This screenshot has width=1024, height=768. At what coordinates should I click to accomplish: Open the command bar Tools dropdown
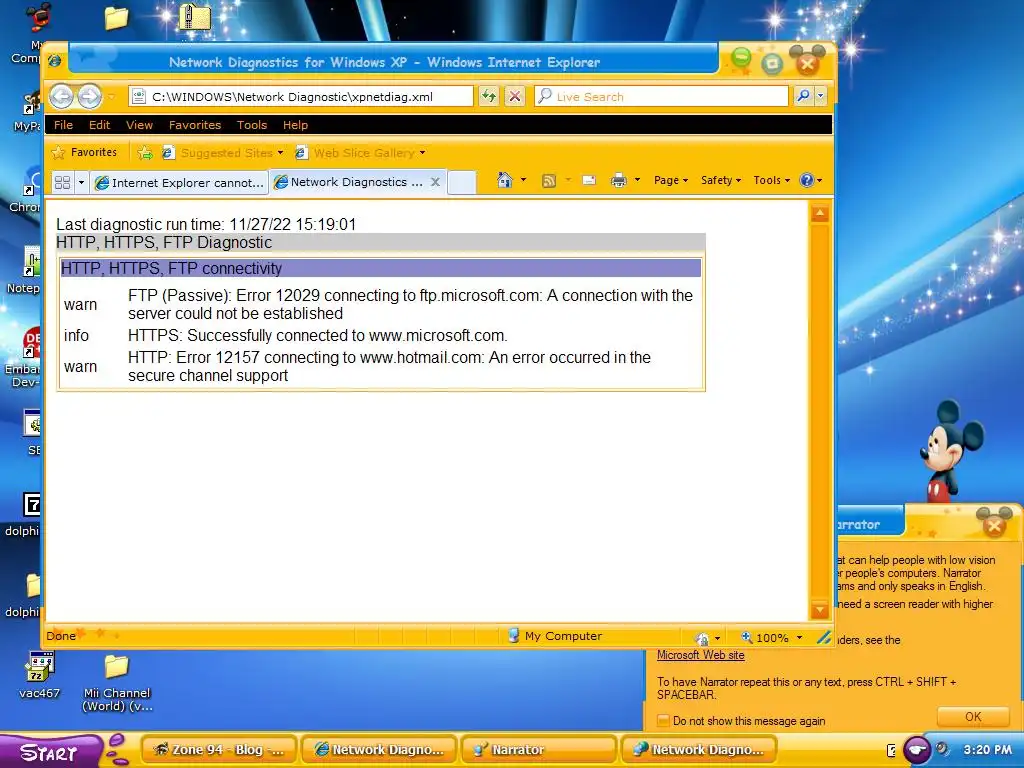[x=771, y=180]
